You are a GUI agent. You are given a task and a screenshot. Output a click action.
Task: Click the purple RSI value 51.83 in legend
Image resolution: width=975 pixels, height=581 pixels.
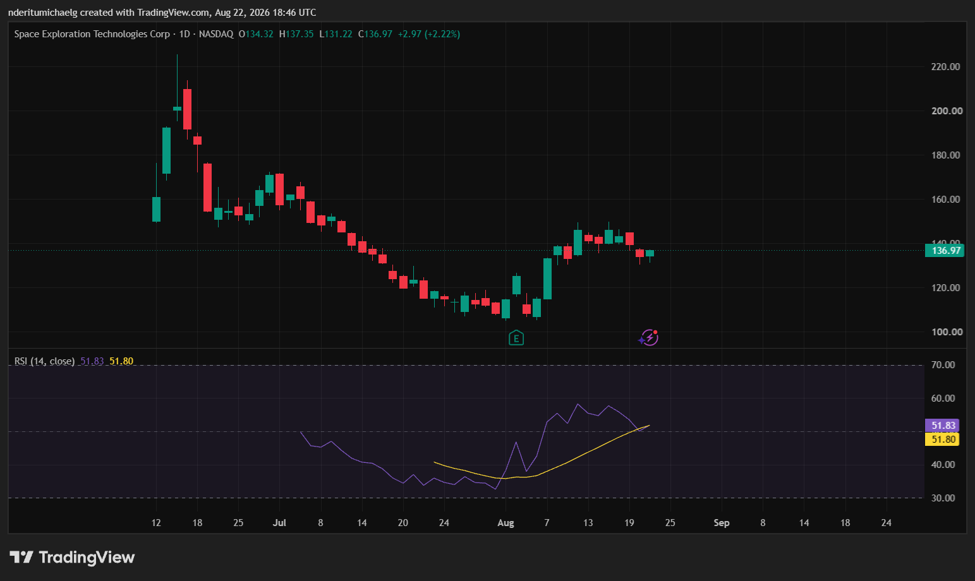point(92,361)
